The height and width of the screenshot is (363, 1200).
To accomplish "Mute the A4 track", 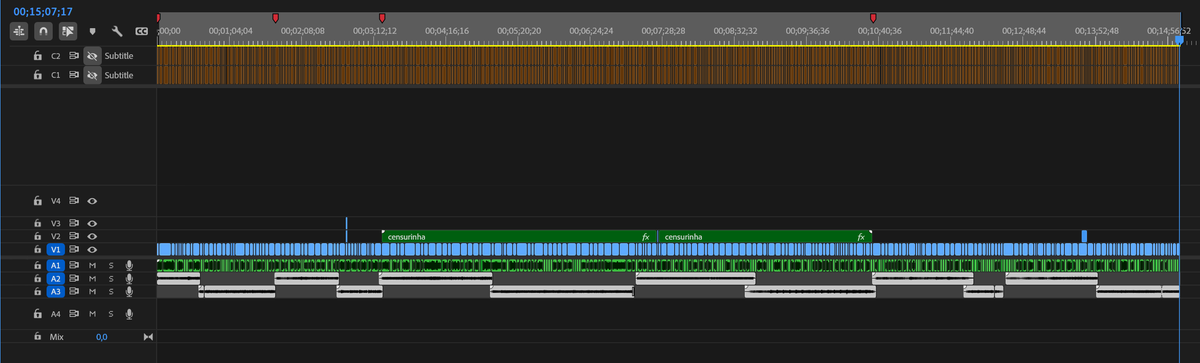I will (92, 313).
